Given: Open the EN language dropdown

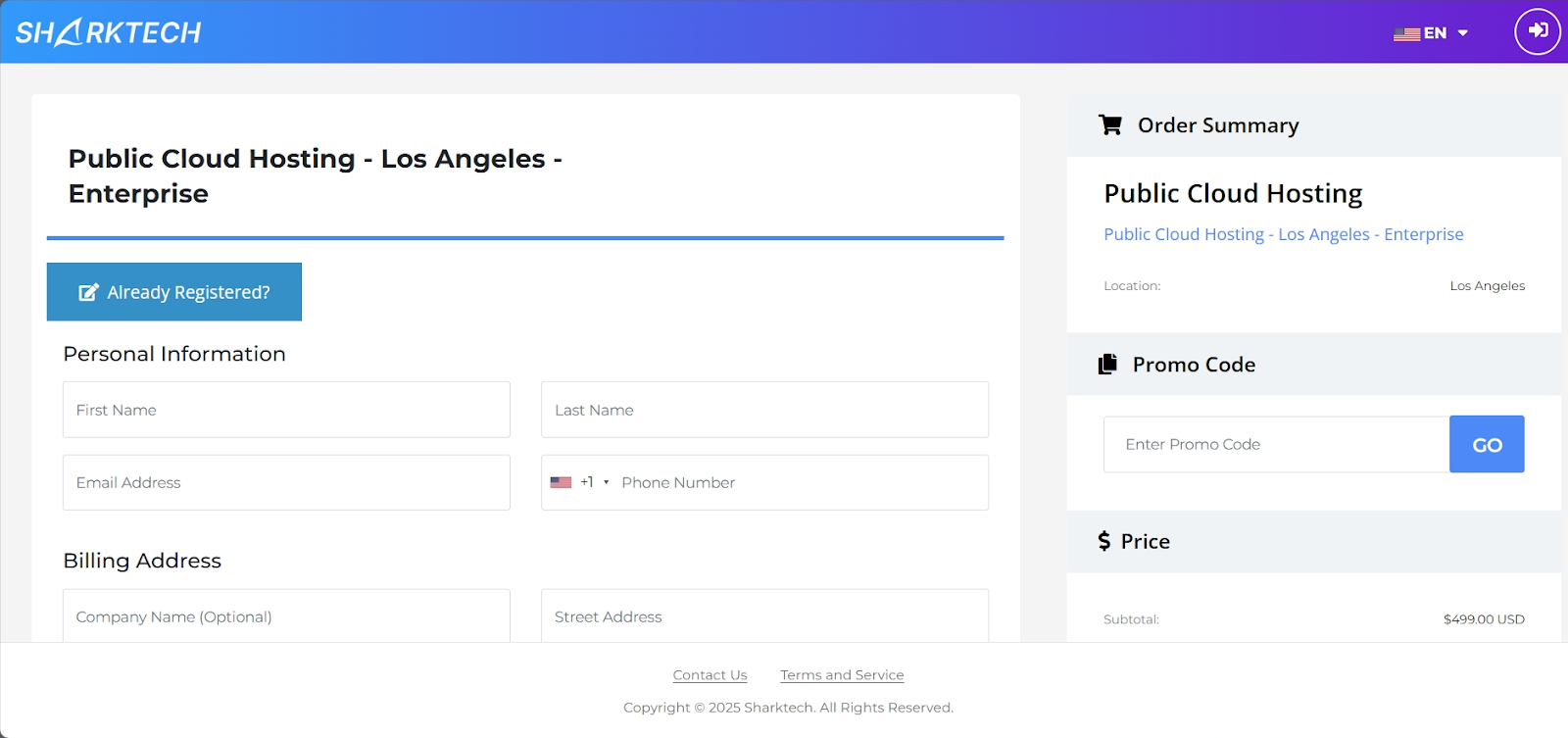Looking at the screenshot, I should (x=1431, y=33).
